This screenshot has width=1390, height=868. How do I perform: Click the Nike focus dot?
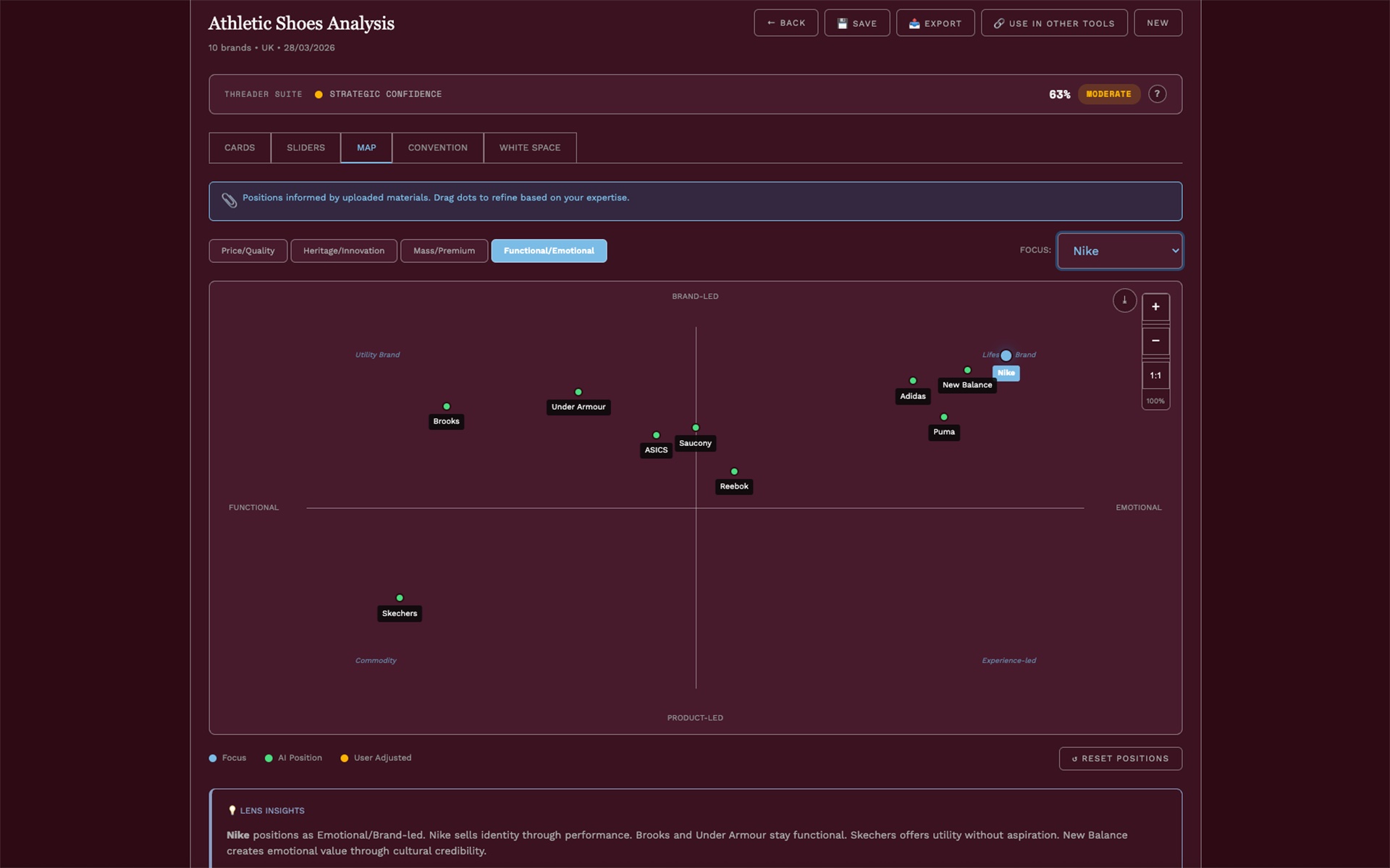tap(1006, 355)
